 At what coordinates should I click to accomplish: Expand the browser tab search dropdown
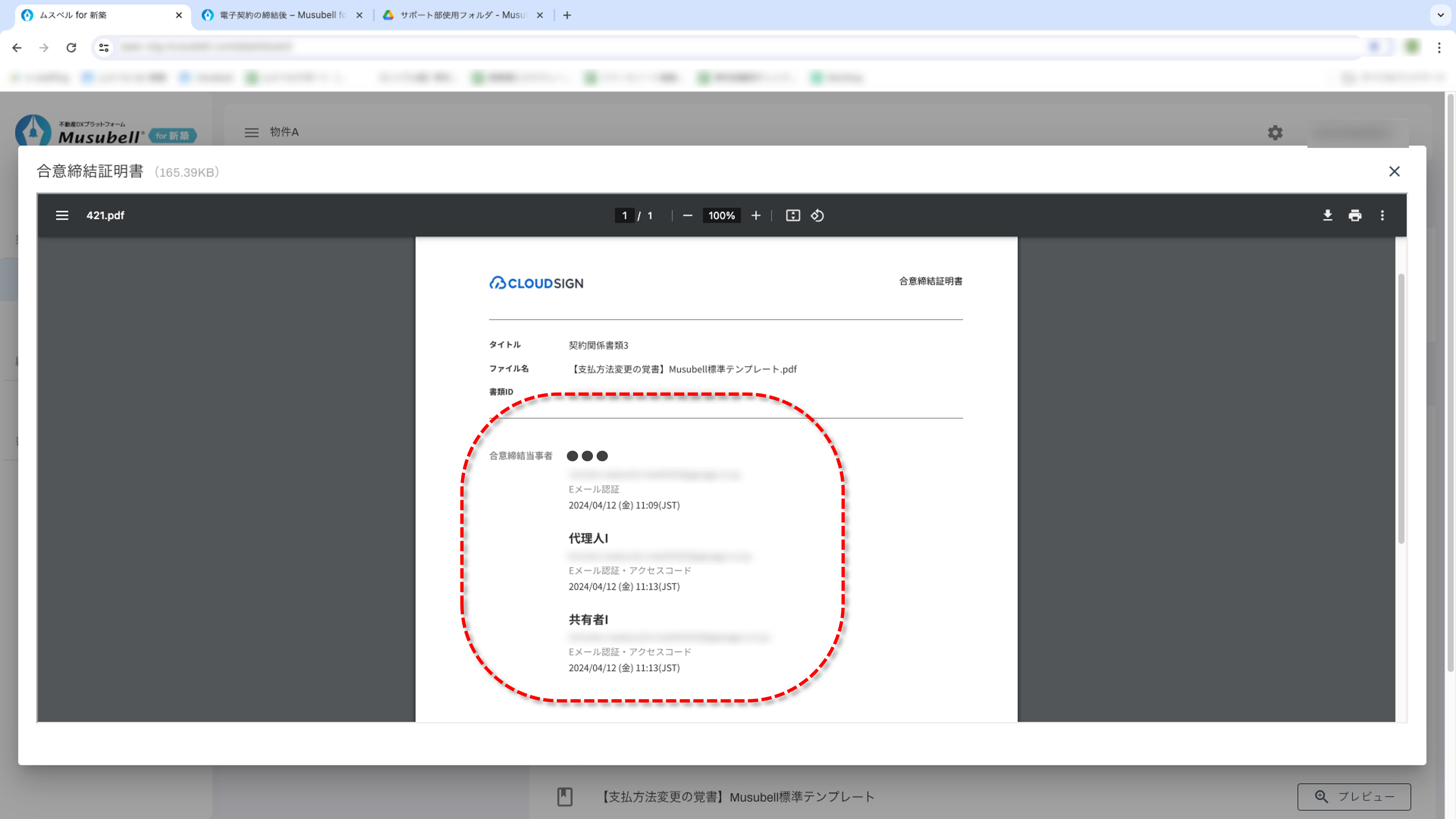click(x=1441, y=15)
